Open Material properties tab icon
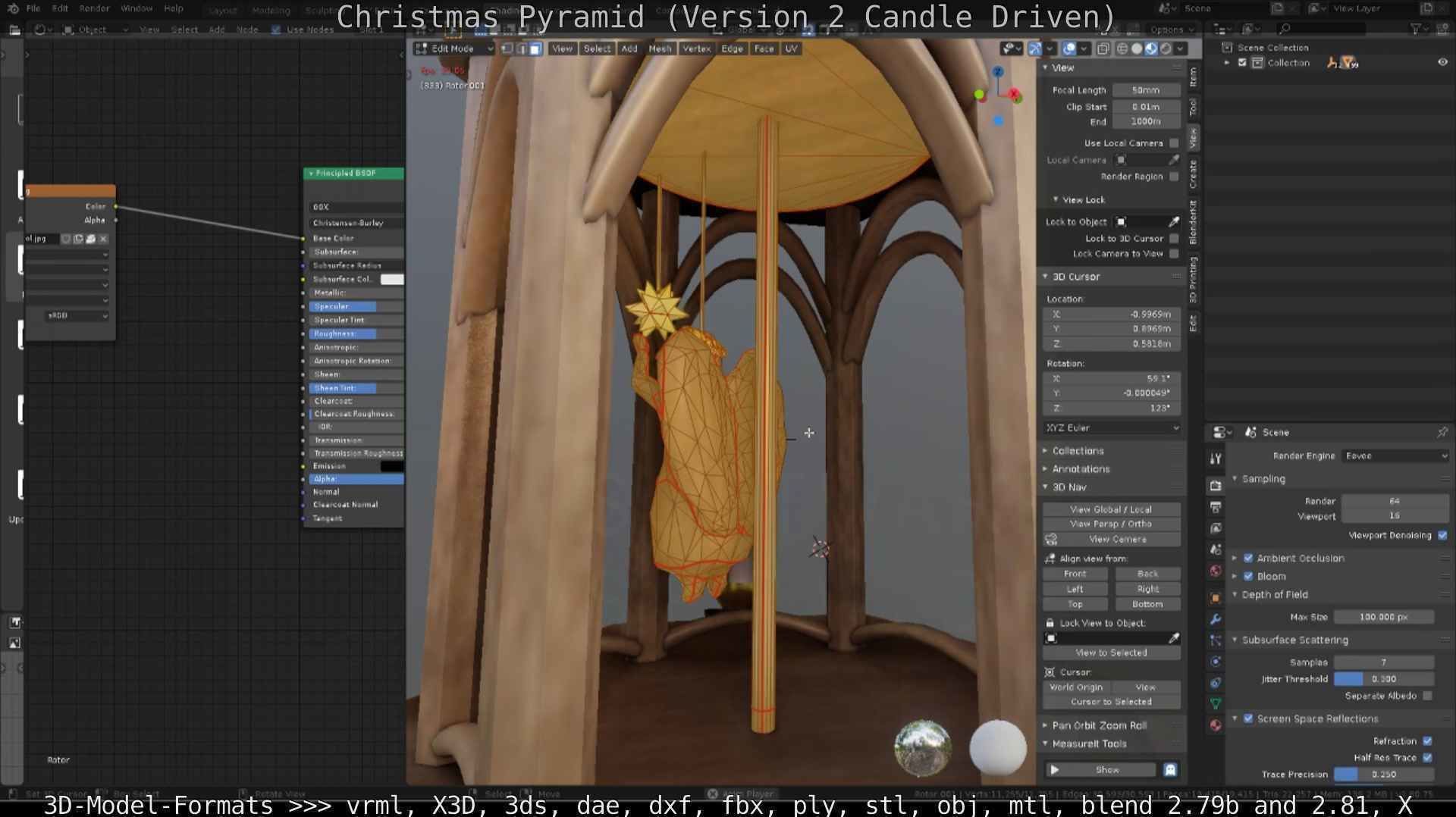Viewport: 1456px width, 817px height. (x=1216, y=725)
